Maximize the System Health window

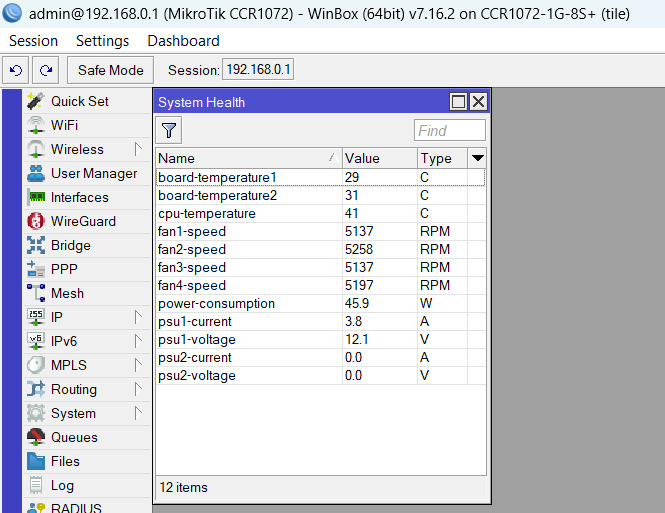tap(458, 102)
